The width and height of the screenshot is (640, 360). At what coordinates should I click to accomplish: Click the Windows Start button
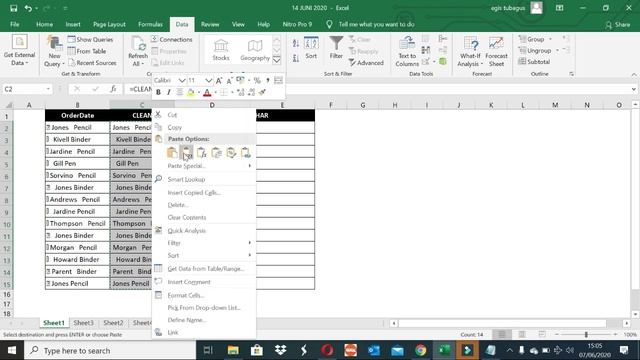pyautogui.click(x=12, y=350)
